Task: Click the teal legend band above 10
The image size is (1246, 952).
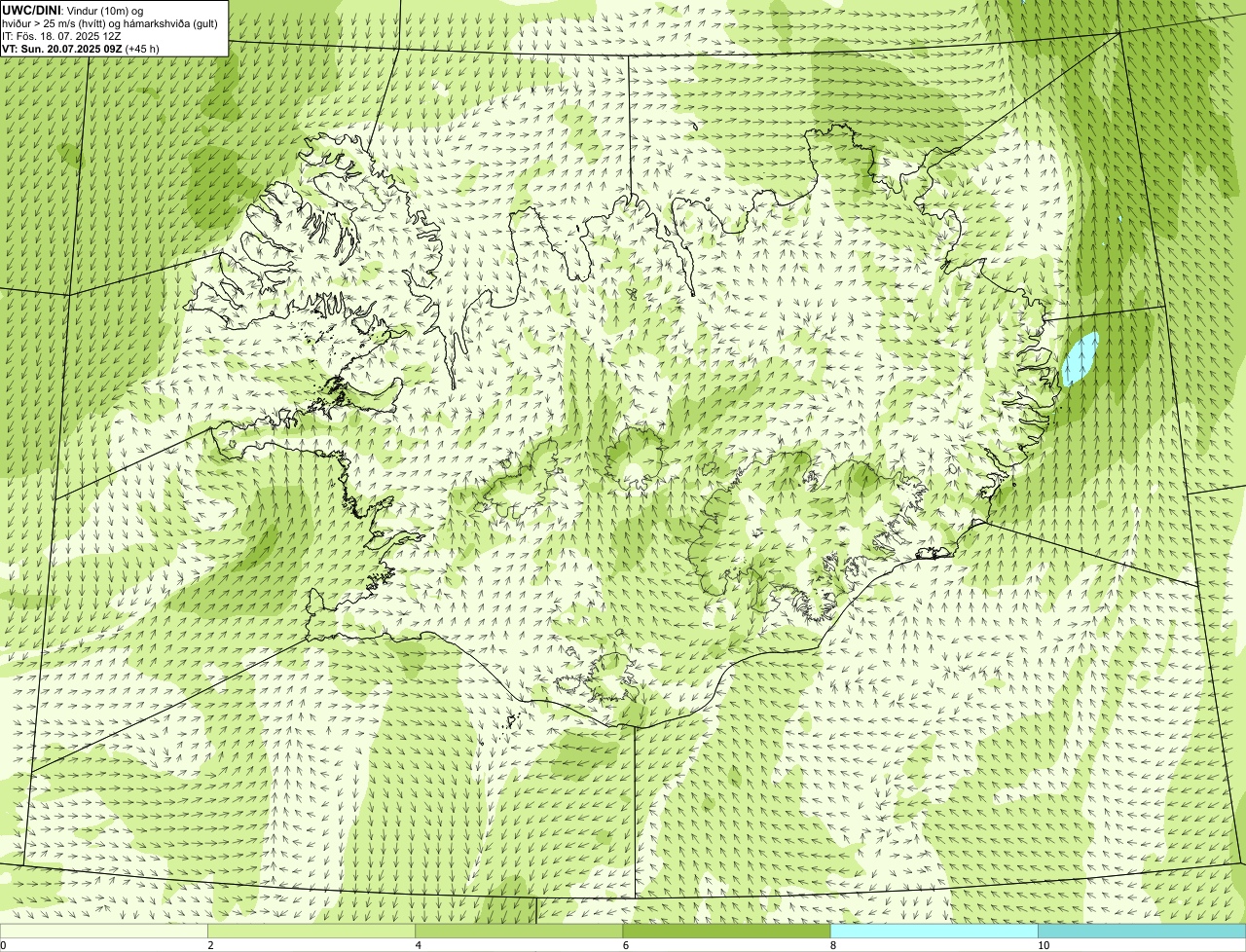Action: [1142, 932]
